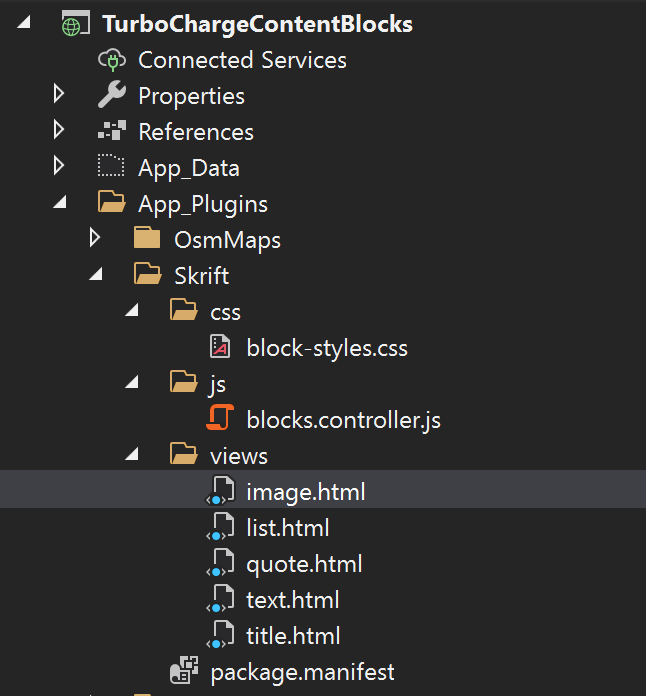The height and width of the screenshot is (696, 646).
Task: Click the TurboChargeContentBlocks web project icon
Action: point(75,24)
